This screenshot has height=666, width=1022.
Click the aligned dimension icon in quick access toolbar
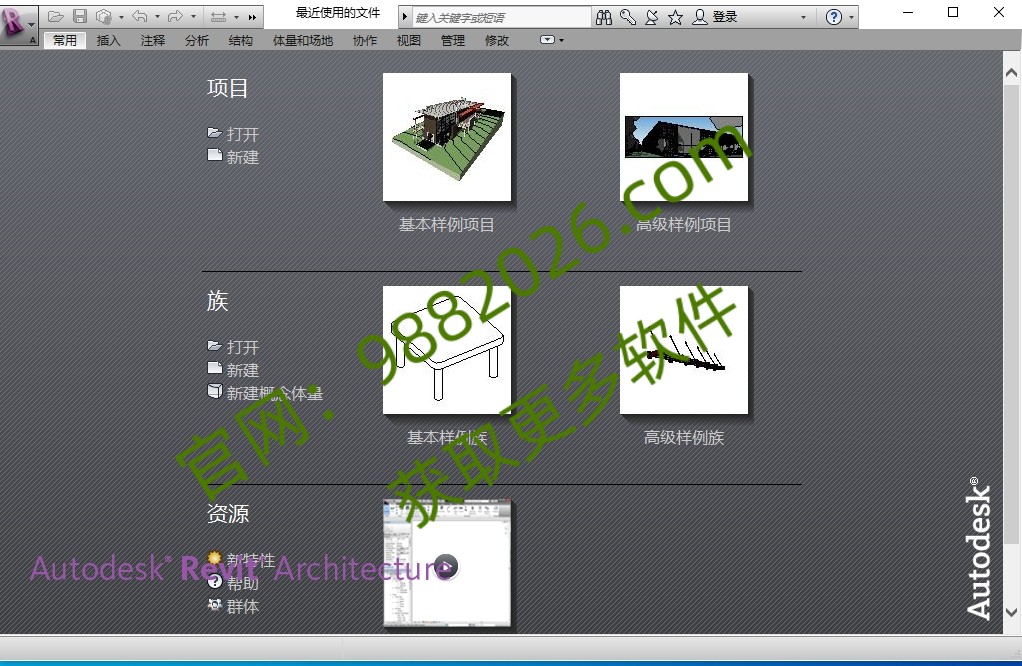219,17
